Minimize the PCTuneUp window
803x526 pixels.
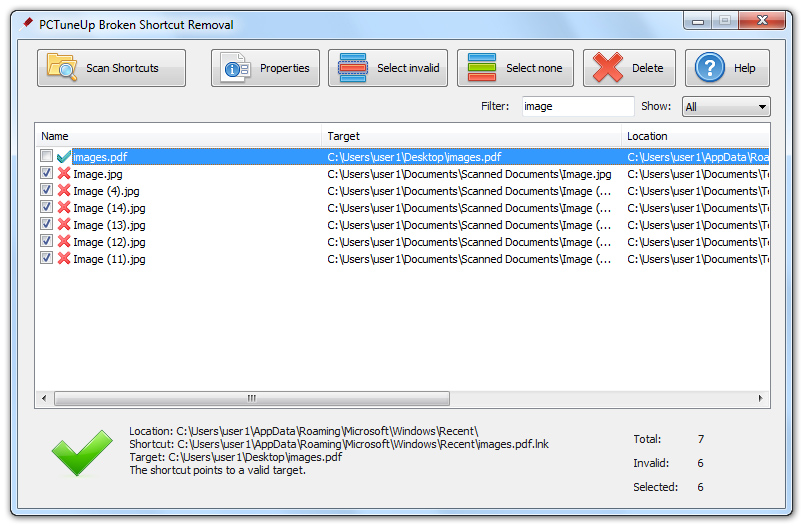[698, 21]
